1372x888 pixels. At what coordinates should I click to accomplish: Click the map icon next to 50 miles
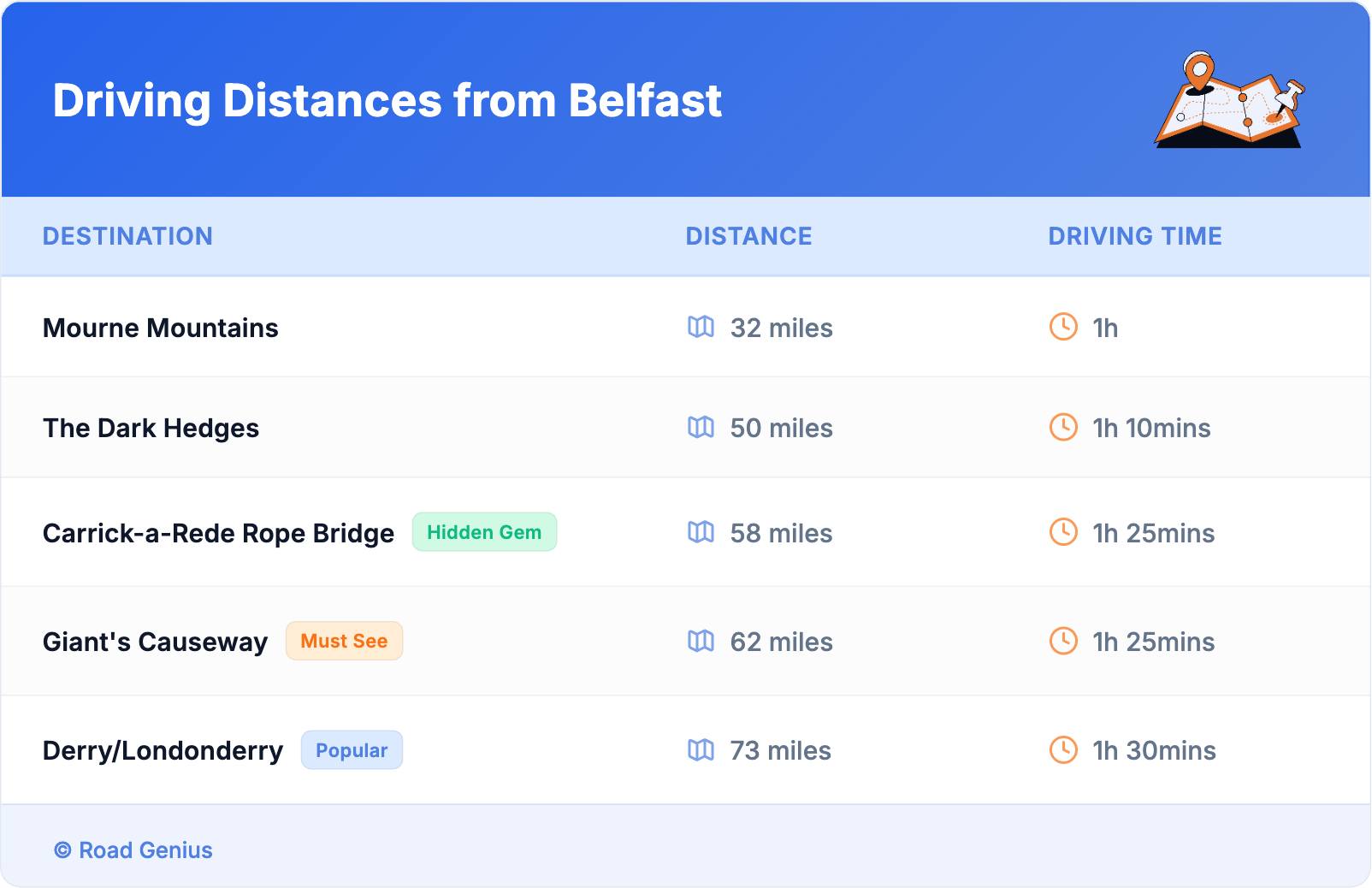[x=701, y=427]
